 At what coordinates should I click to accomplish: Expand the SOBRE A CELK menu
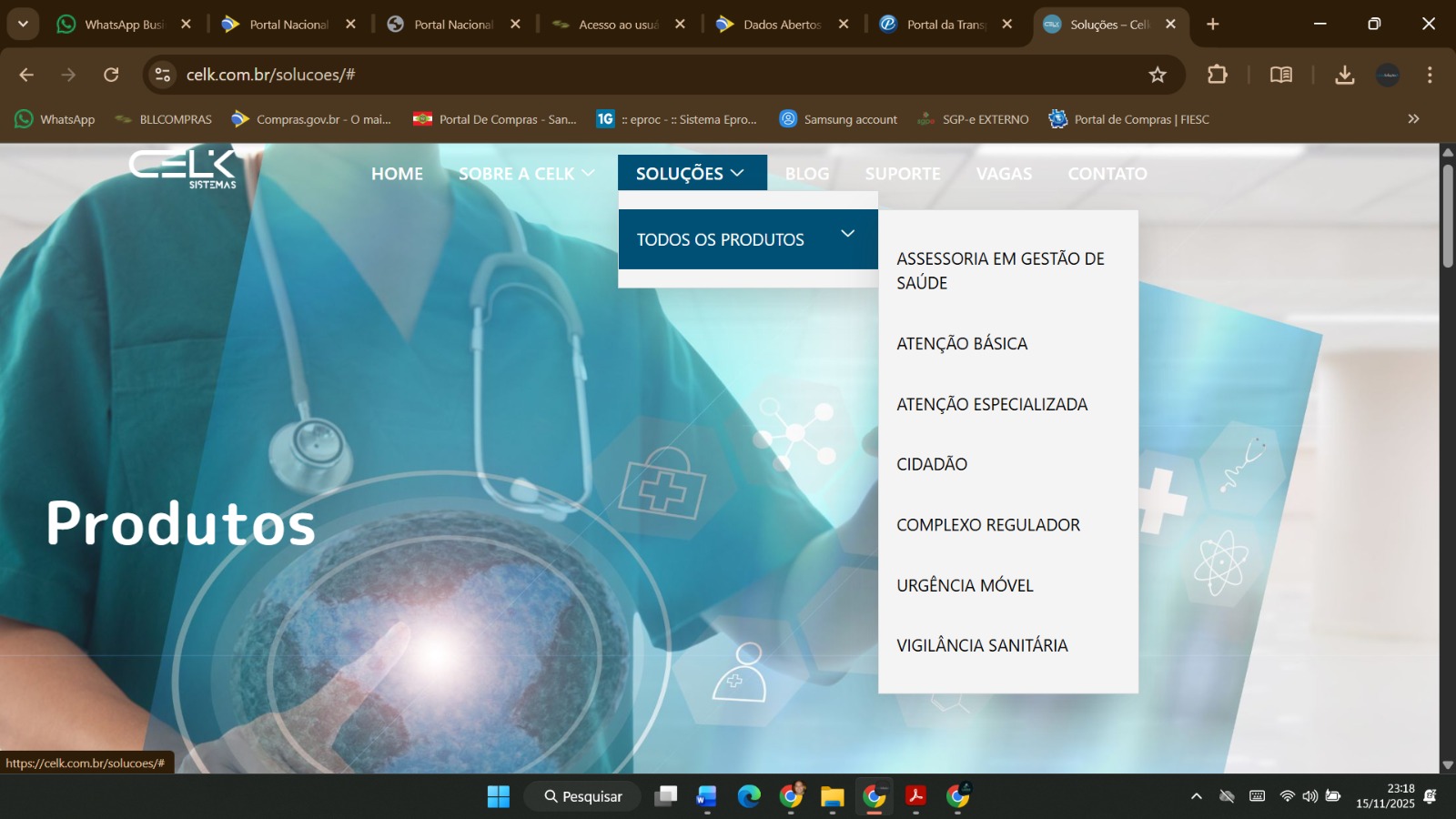pyautogui.click(x=526, y=173)
